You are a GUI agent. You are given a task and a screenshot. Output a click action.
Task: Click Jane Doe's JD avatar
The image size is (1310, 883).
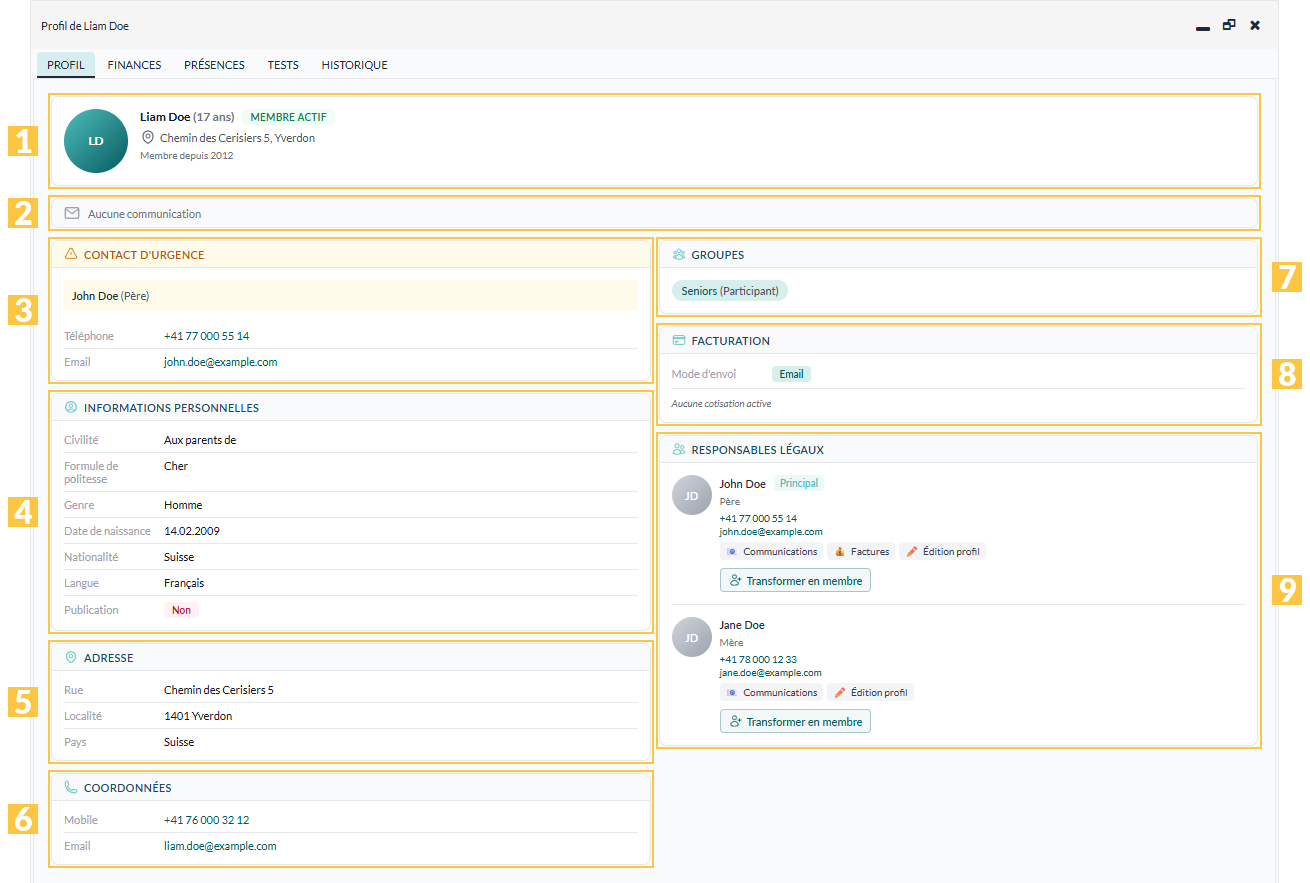click(x=692, y=636)
